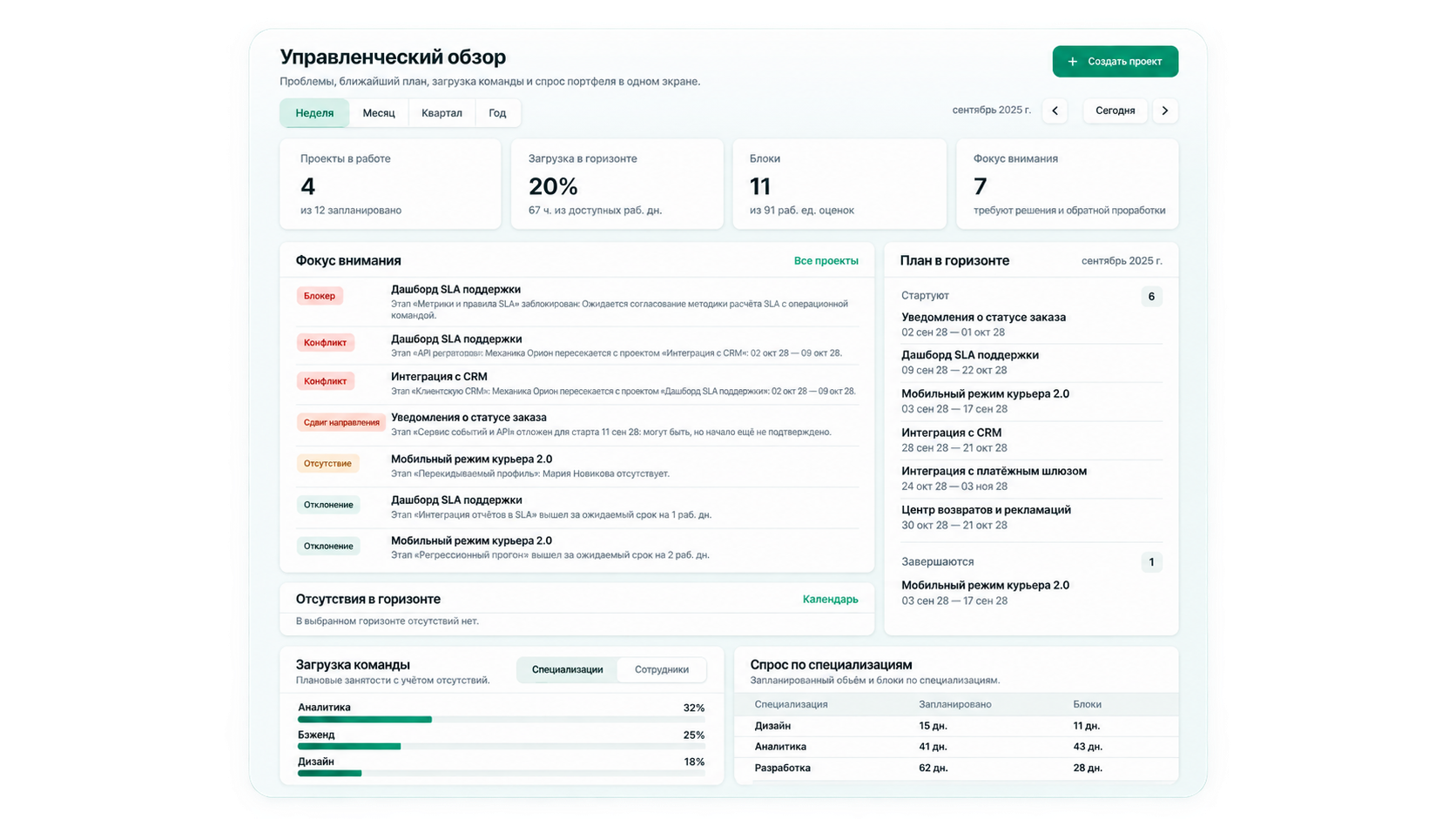The height and width of the screenshot is (819, 1456).
Task: Click the 'Бэкенд' load progress bar
Action: tap(501, 747)
